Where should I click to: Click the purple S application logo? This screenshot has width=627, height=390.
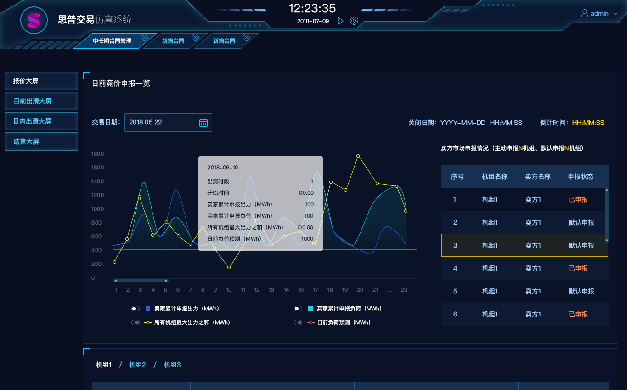(34, 20)
